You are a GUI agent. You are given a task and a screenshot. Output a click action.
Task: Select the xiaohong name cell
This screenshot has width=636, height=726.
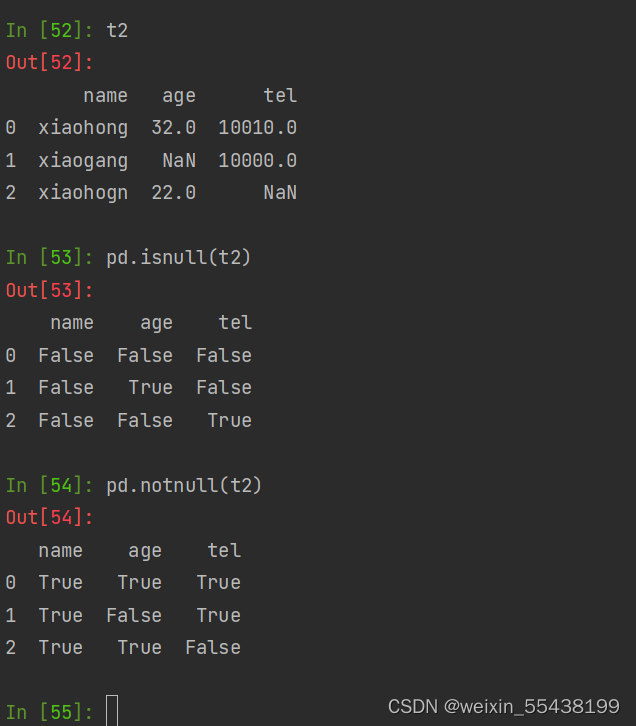(x=83, y=128)
